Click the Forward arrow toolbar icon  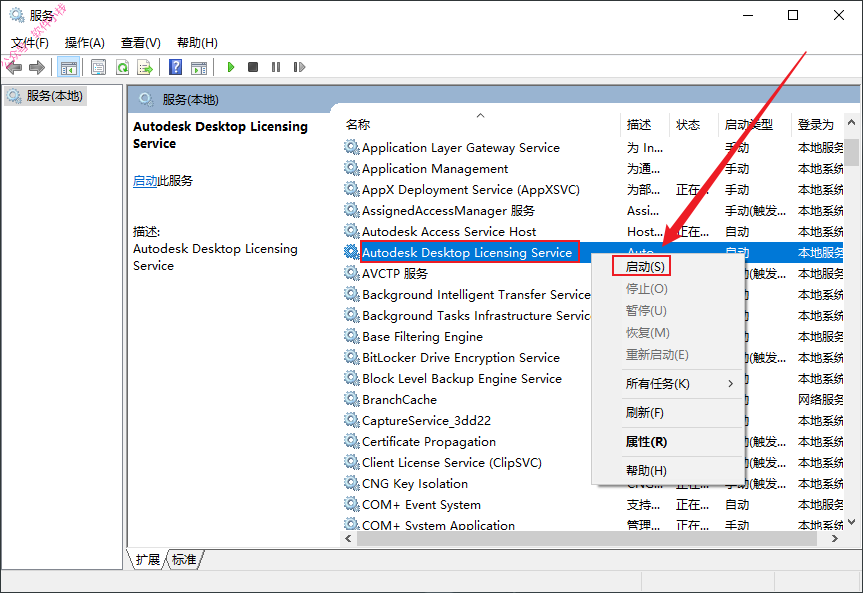[37, 67]
